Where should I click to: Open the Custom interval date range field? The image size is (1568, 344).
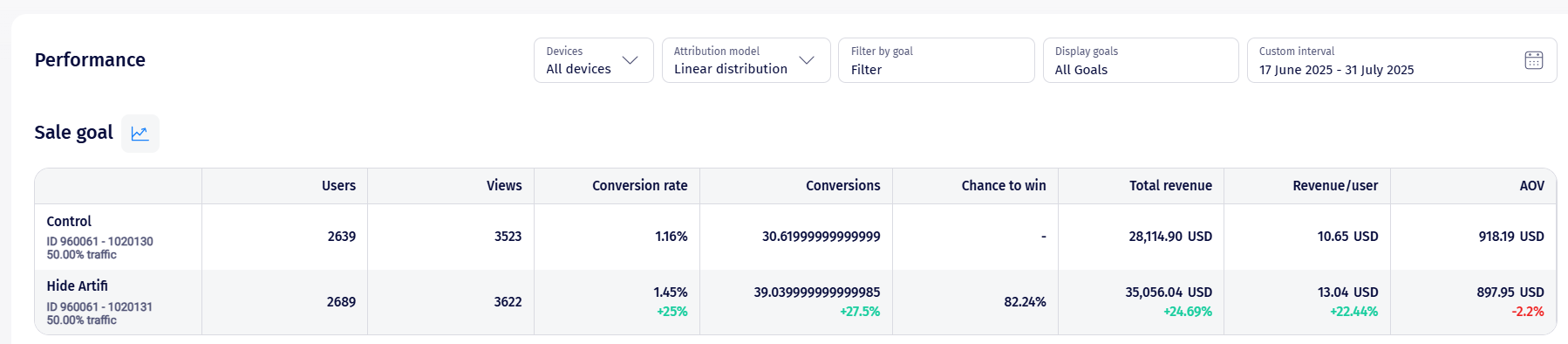tap(1401, 60)
